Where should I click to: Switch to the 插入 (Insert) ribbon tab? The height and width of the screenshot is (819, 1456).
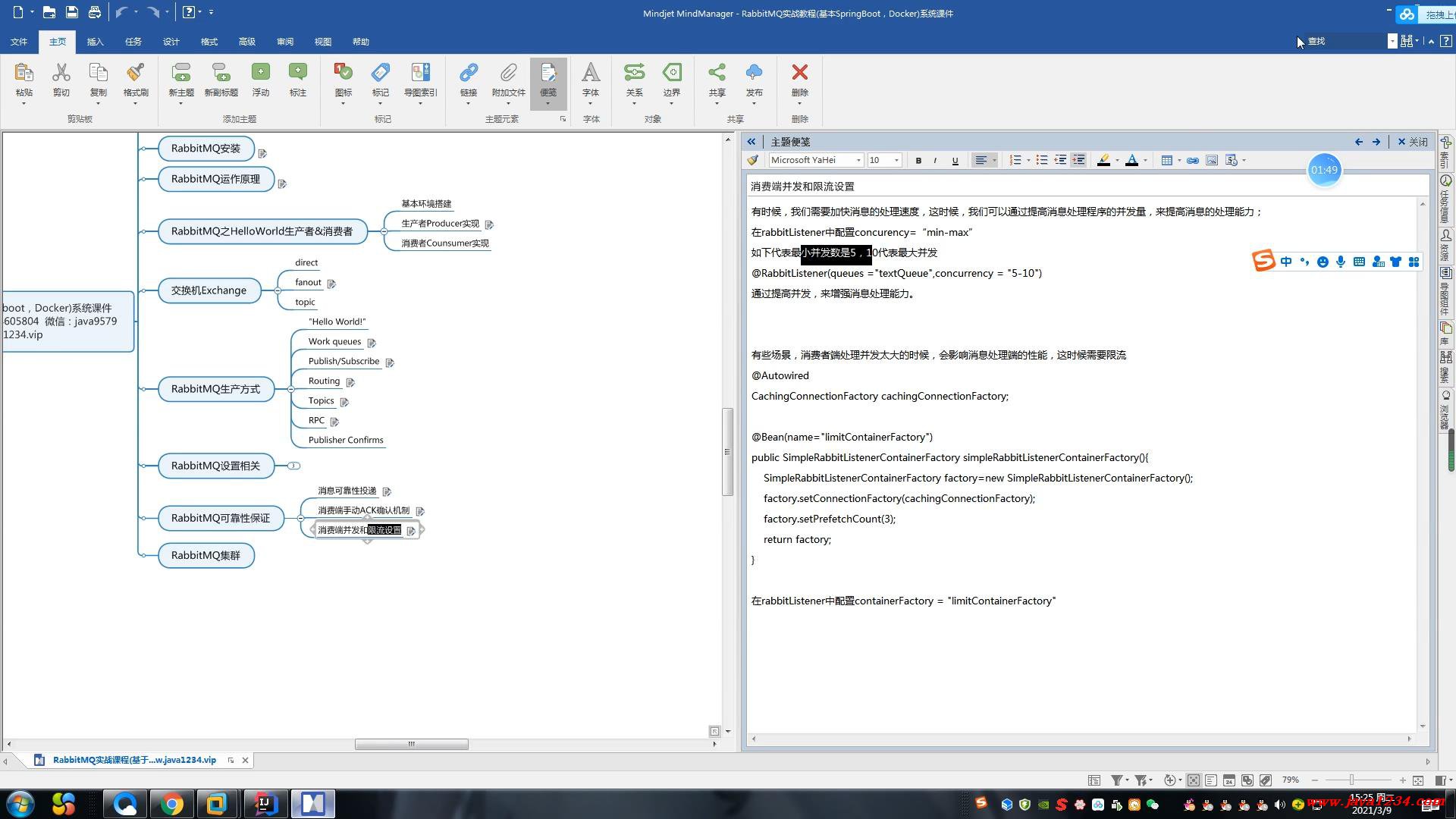[x=95, y=42]
